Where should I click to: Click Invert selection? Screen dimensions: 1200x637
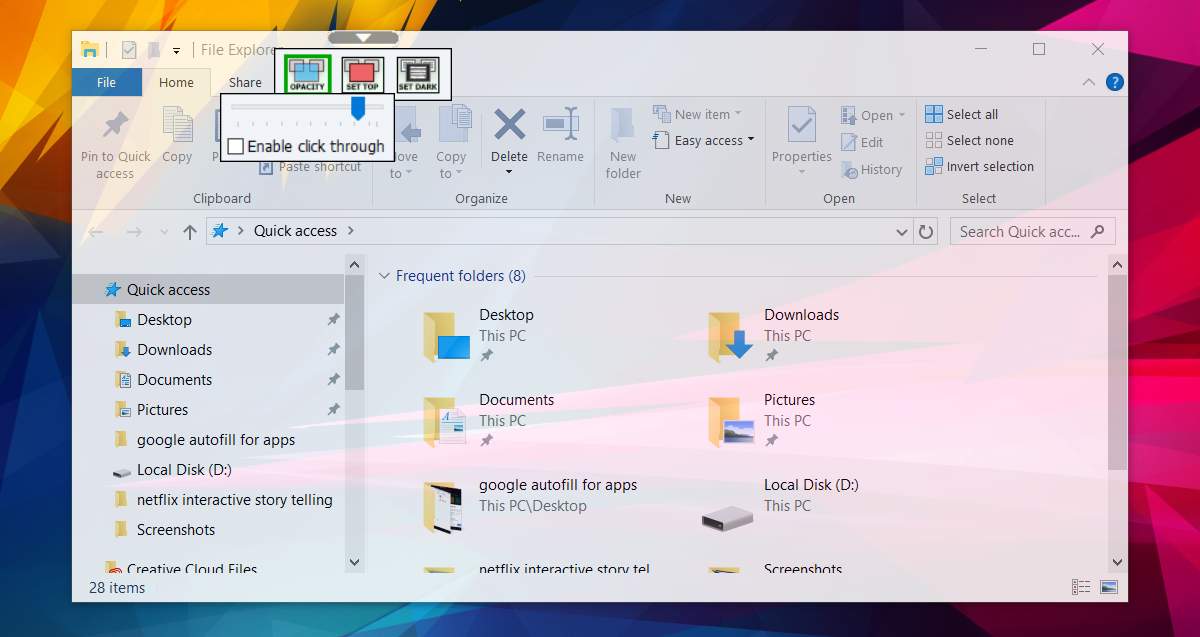tap(980, 166)
